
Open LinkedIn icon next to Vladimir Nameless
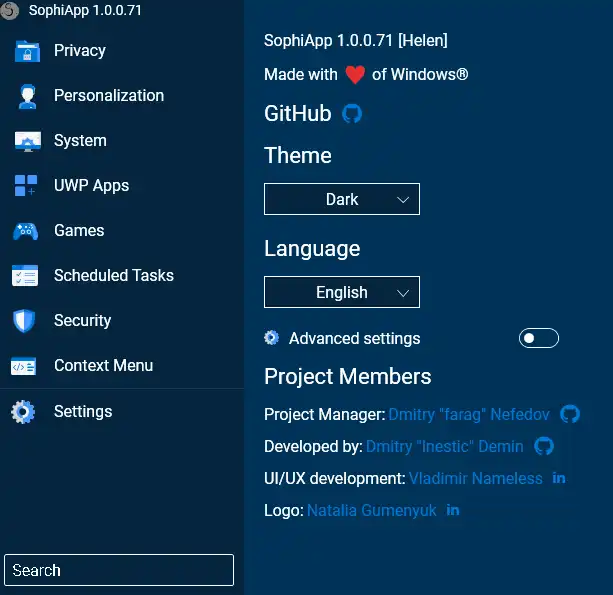(559, 478)
